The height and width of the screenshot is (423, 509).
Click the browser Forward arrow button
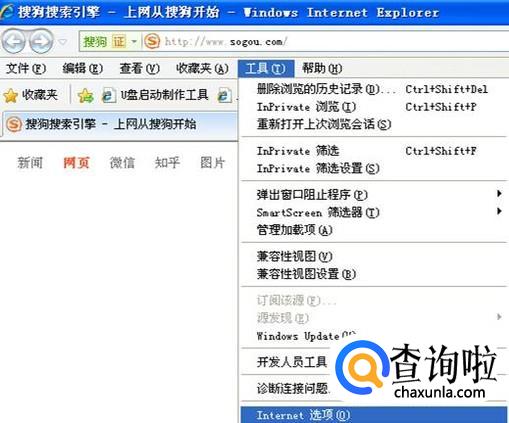[41, 42]
